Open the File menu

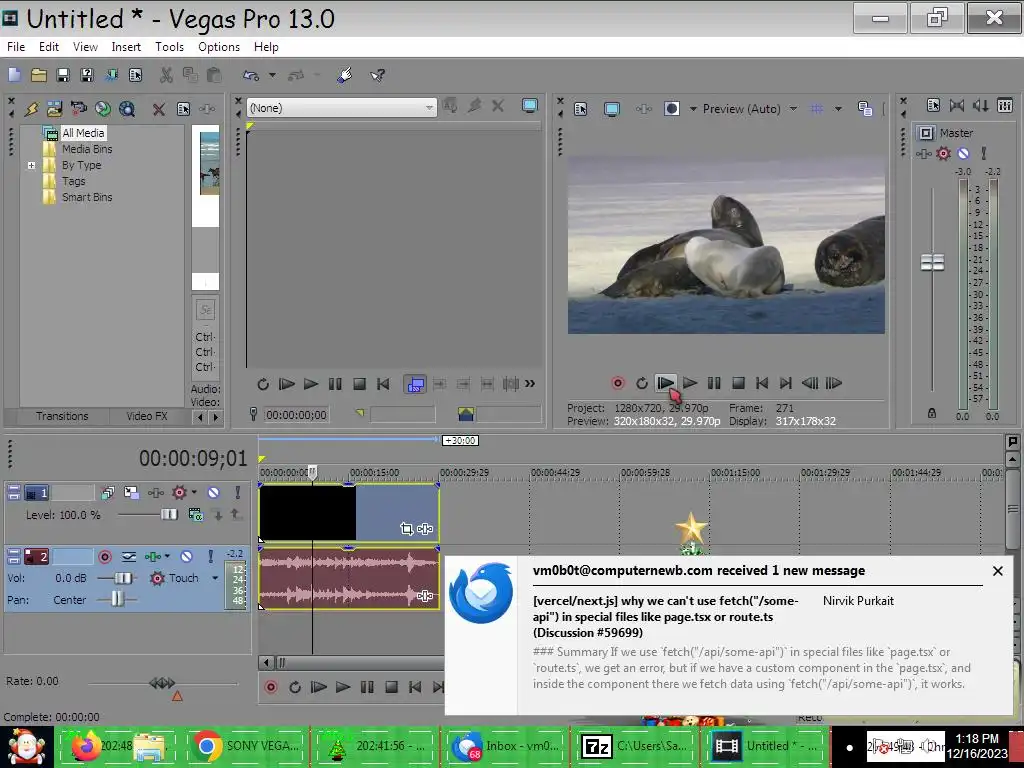(16, 47)
